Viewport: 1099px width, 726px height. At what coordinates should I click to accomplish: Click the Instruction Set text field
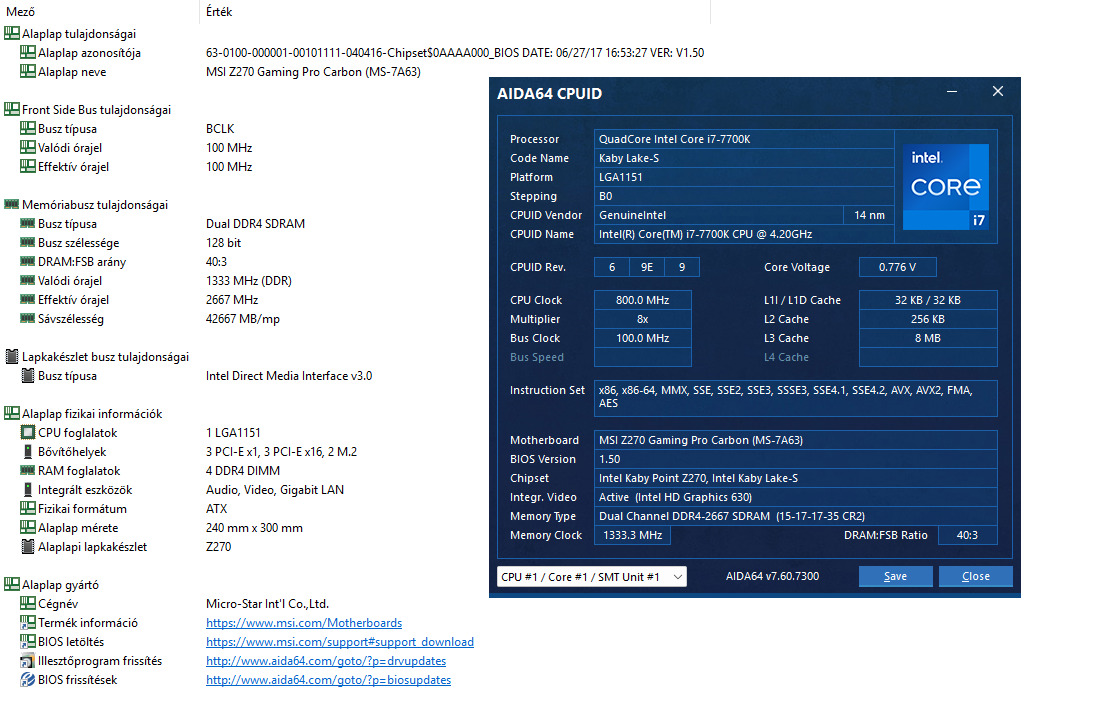pos(796,397)
